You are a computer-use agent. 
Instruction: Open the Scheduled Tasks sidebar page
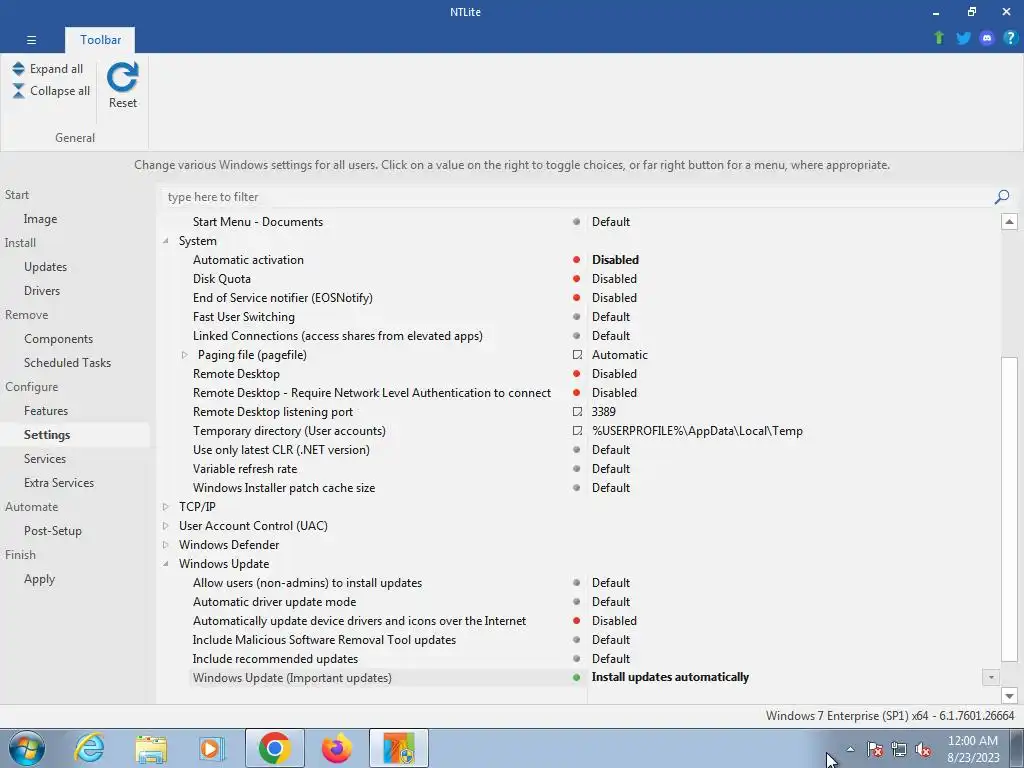67,362
